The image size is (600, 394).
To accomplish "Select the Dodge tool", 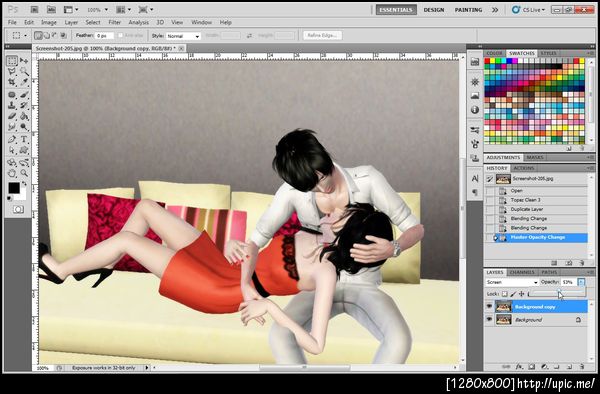I will click(x=24, y=127).
